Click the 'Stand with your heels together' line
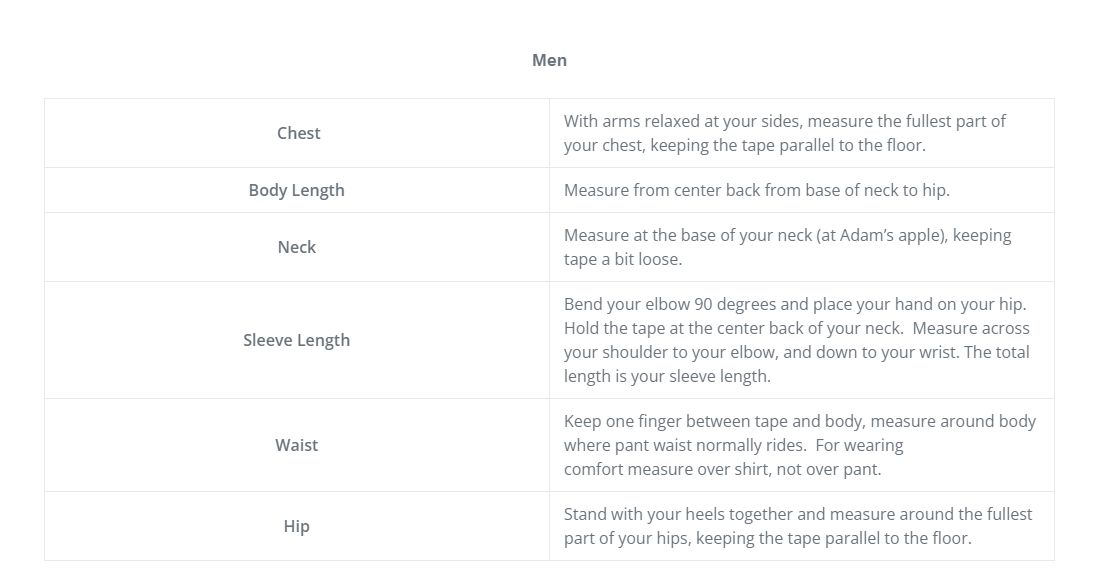The image size is (1107, 580). coord(797,514)
